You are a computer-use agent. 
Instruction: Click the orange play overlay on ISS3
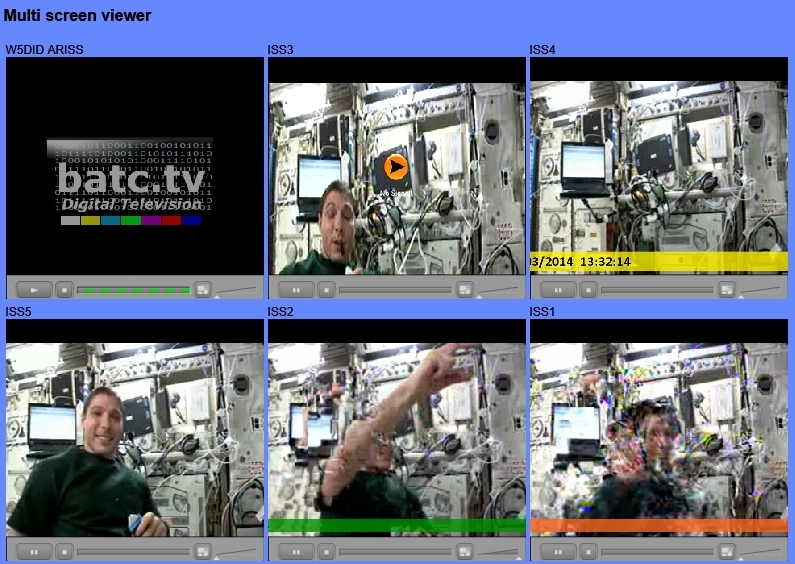396,167
